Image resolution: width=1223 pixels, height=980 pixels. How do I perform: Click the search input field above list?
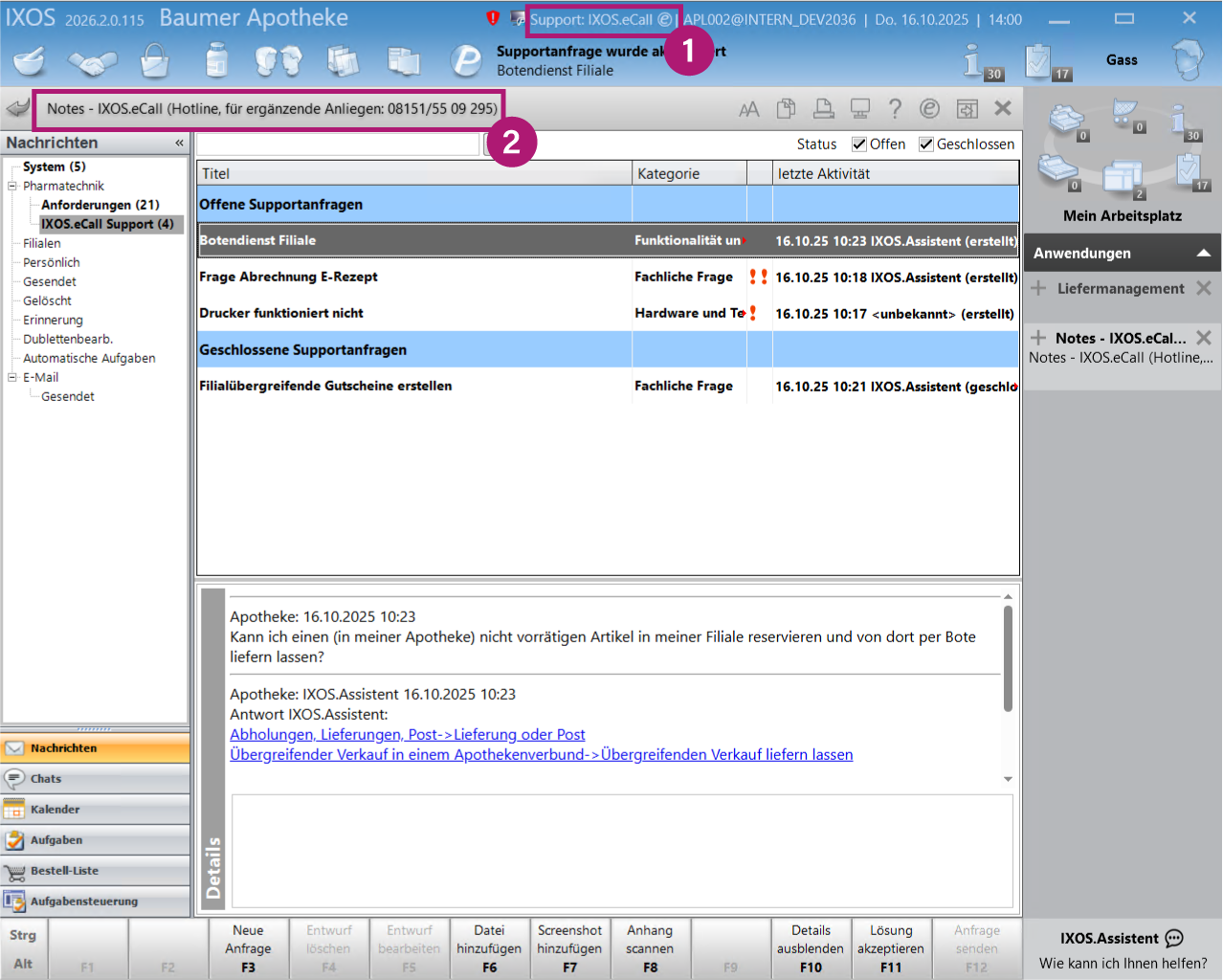tap(337, 145)
